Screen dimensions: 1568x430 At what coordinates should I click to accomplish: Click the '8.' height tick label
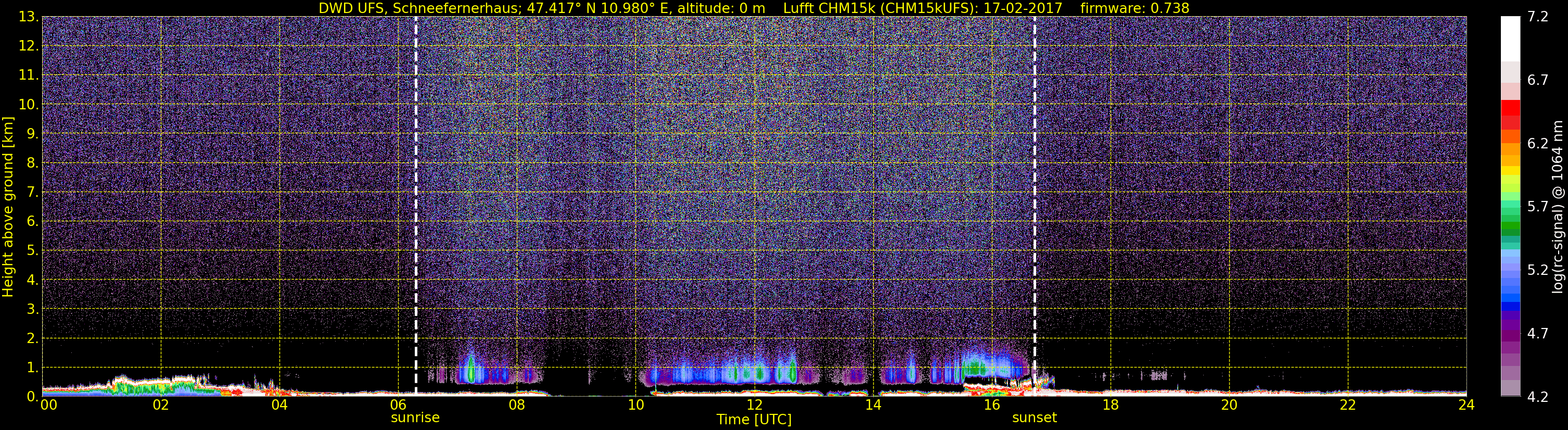coord(32,163)
